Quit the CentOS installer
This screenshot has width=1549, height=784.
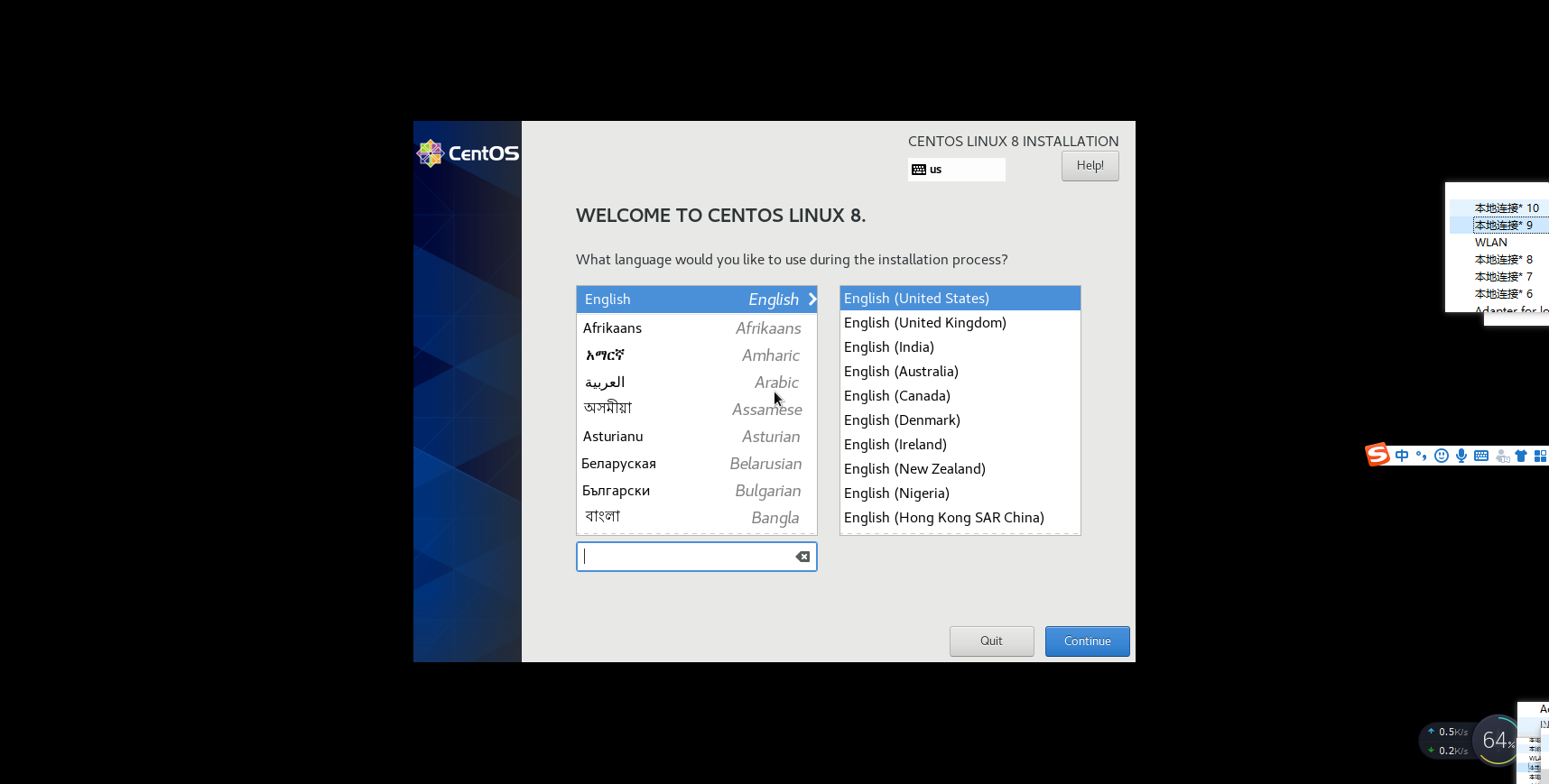click(992, 641)
